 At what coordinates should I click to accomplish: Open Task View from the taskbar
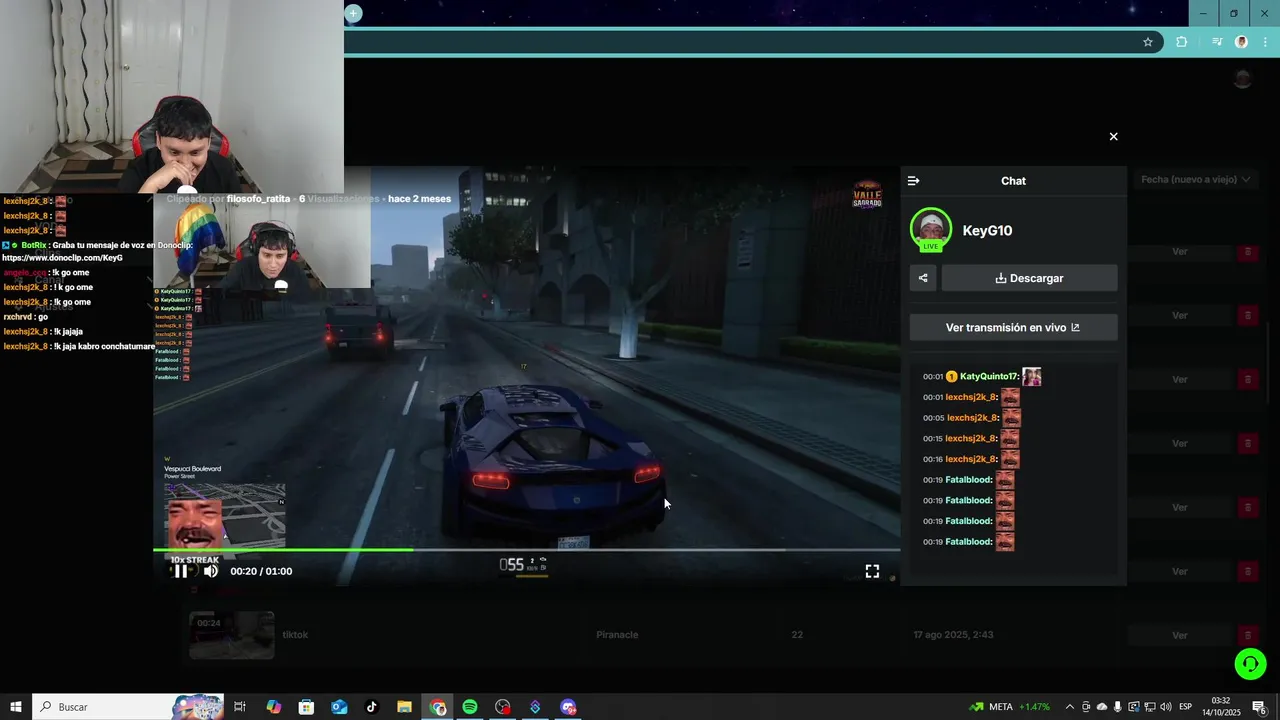coord(240,707)
